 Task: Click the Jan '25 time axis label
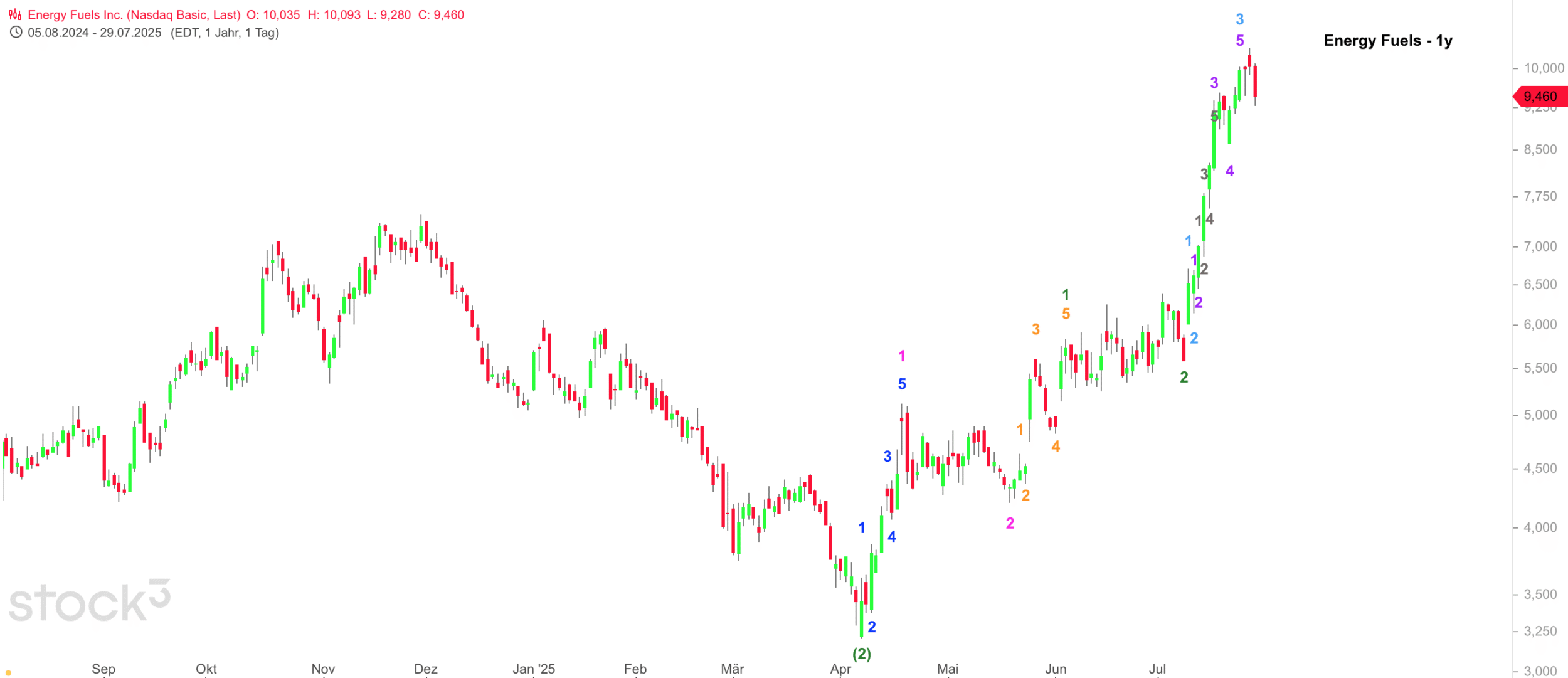(x=533, y=669)
